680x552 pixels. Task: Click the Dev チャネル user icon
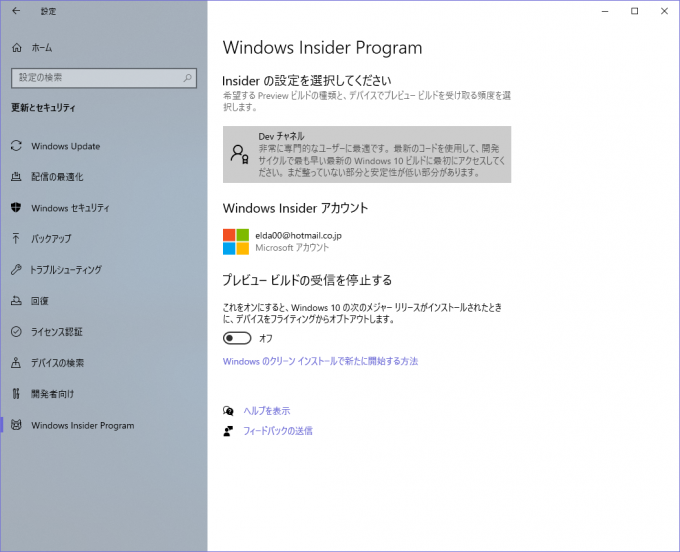[239, 154]
